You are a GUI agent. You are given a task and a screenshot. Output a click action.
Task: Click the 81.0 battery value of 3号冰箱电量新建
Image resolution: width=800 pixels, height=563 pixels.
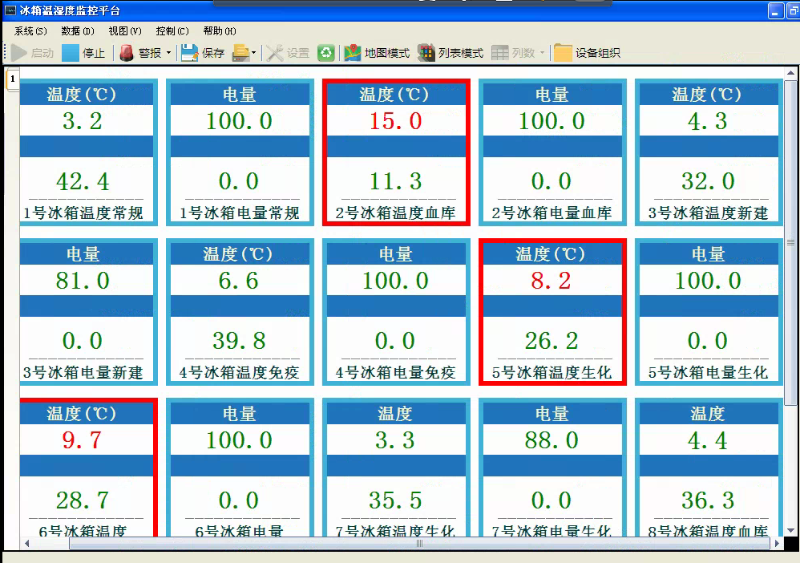83,281
